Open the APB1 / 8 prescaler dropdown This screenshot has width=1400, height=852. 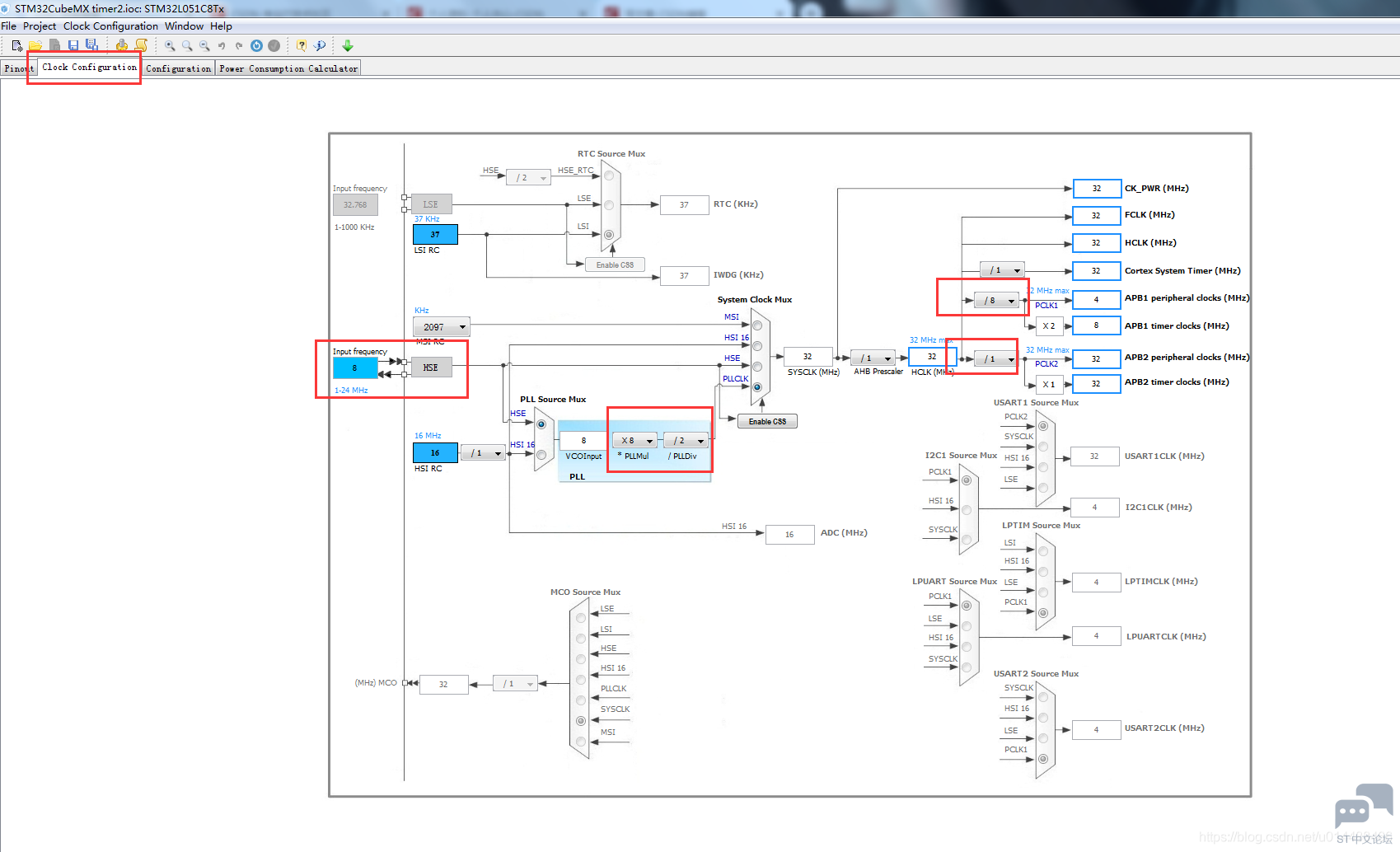(x=997, y=301)
